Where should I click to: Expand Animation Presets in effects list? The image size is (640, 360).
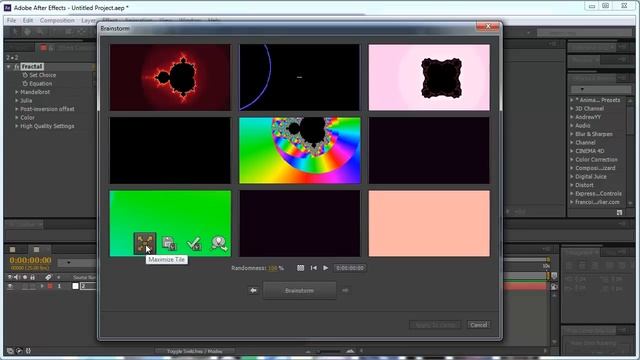572,100
